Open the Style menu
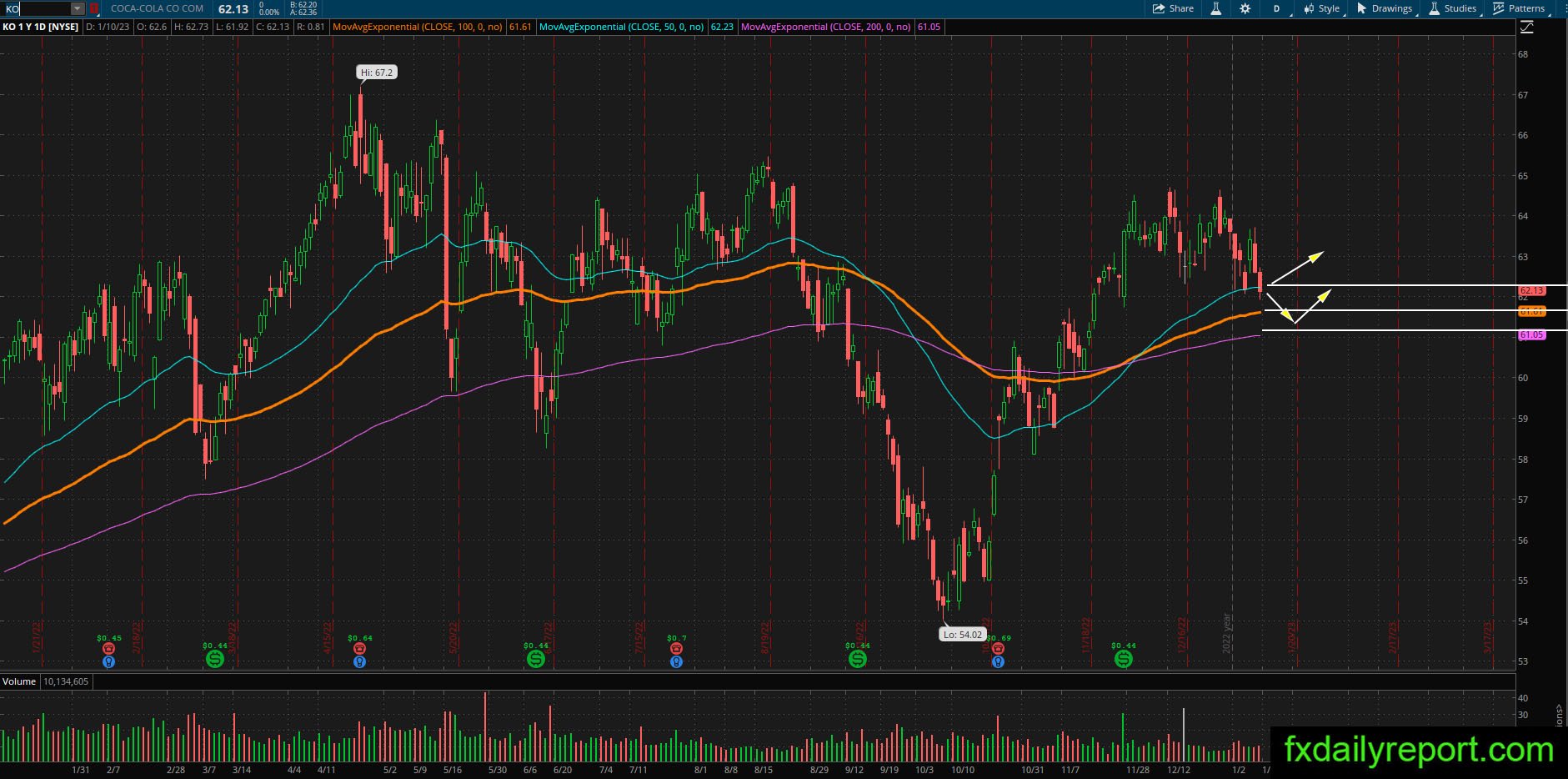This screenshot has height=779, width=1568. (x=1322, y=8)
